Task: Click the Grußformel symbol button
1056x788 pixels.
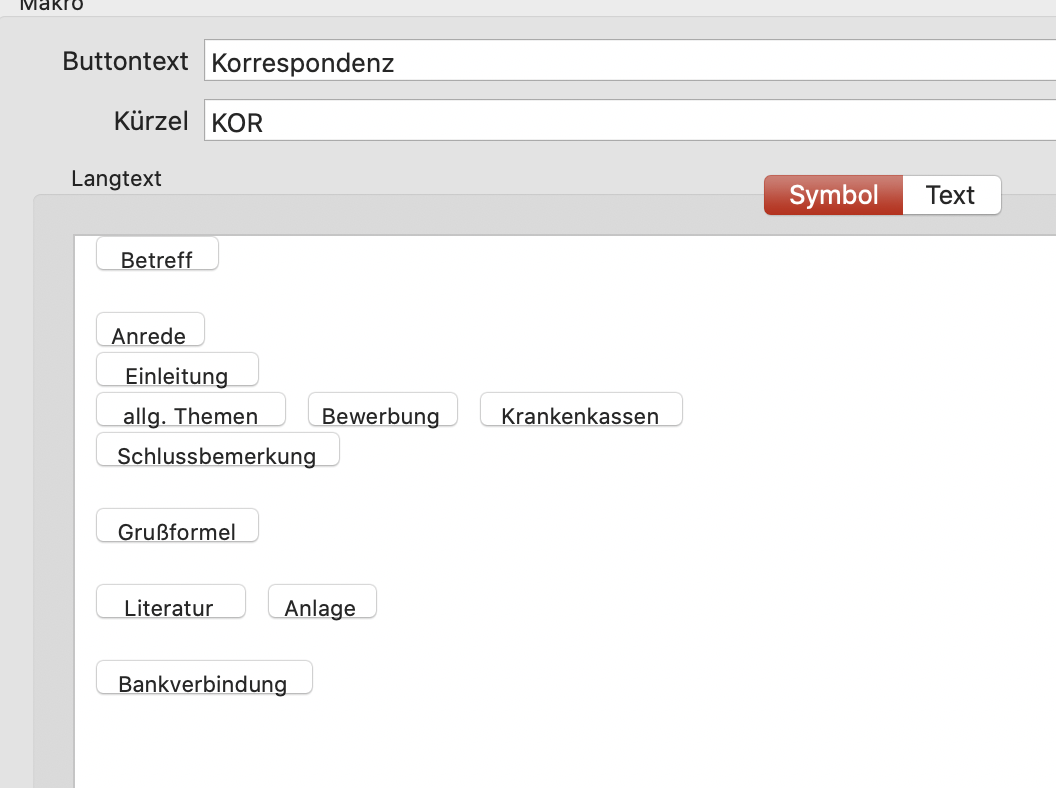Action: (177, 526)
